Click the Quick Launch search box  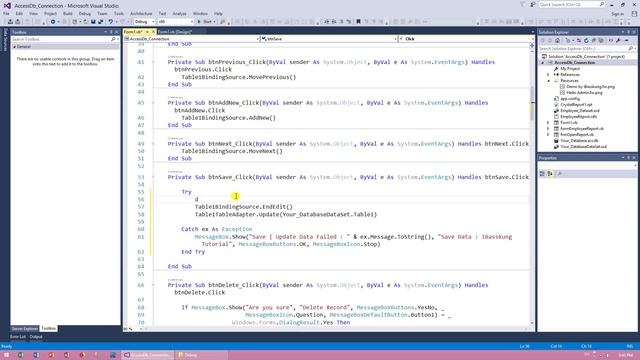[x=571, y=4]
